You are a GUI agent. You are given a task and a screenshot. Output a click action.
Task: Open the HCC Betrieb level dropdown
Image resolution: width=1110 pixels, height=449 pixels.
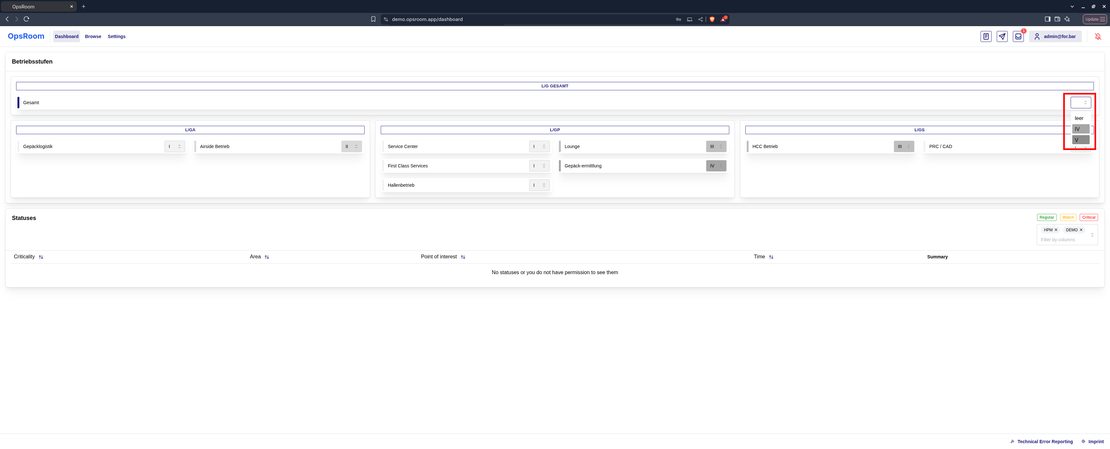coord(904,147)
